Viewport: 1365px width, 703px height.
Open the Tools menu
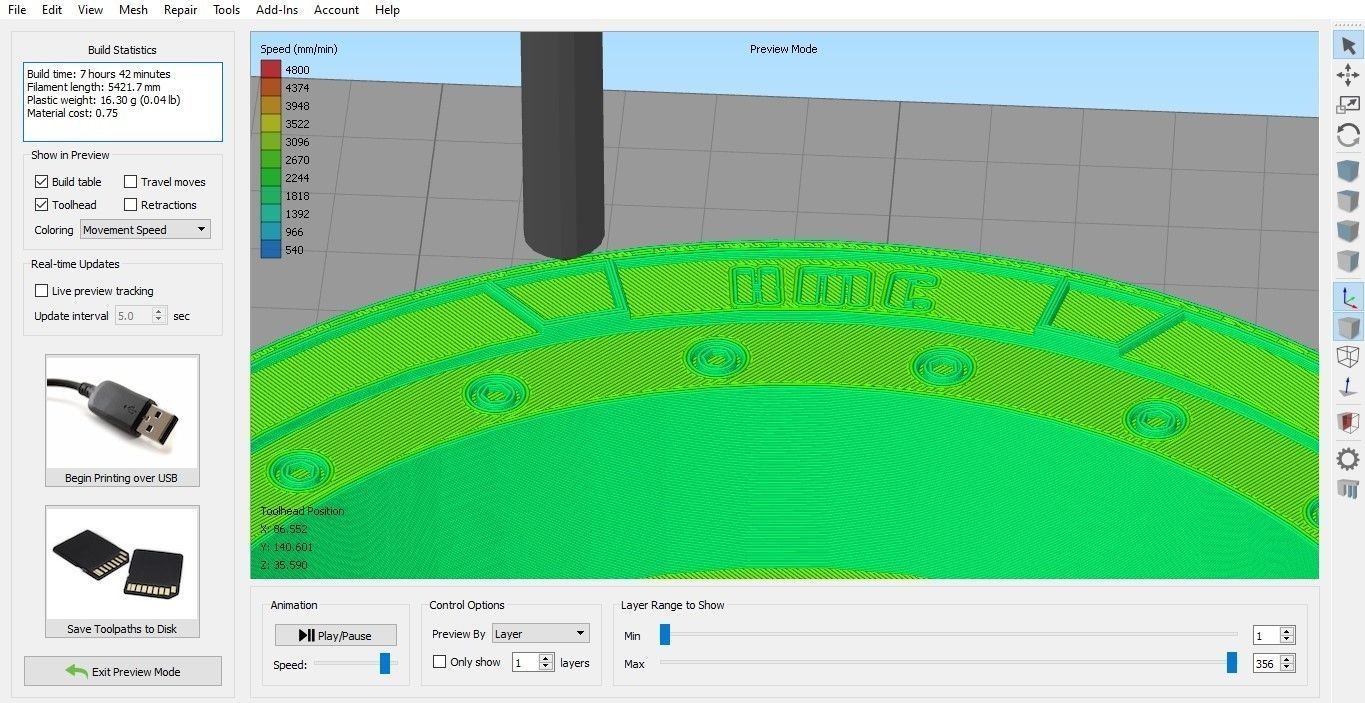pos(227,10)
